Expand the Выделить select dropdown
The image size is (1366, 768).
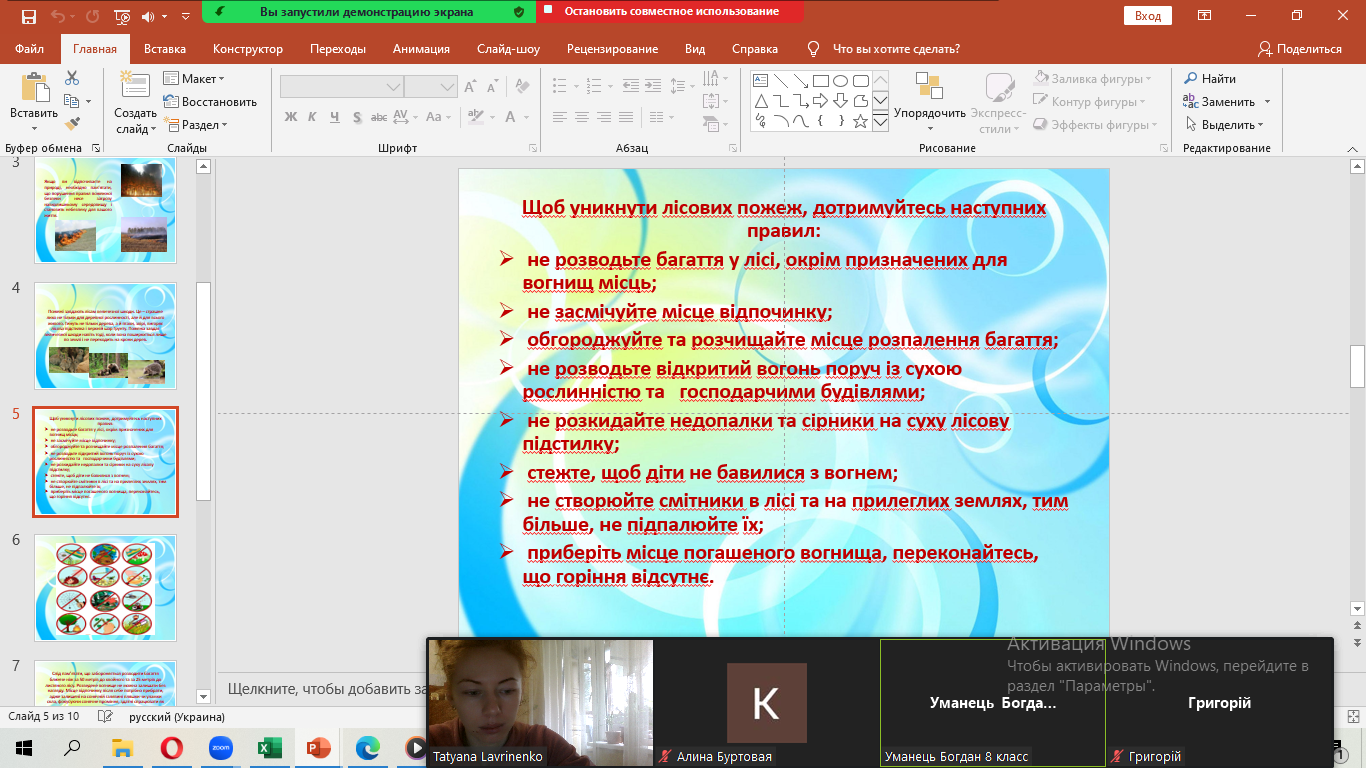point(1226,125)
